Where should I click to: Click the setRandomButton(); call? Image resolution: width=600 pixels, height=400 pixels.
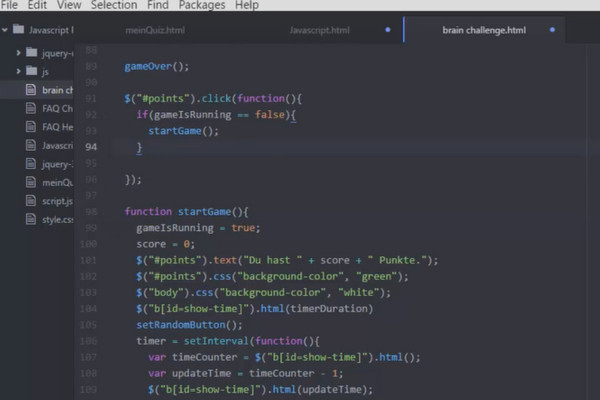tap(189, 325)
